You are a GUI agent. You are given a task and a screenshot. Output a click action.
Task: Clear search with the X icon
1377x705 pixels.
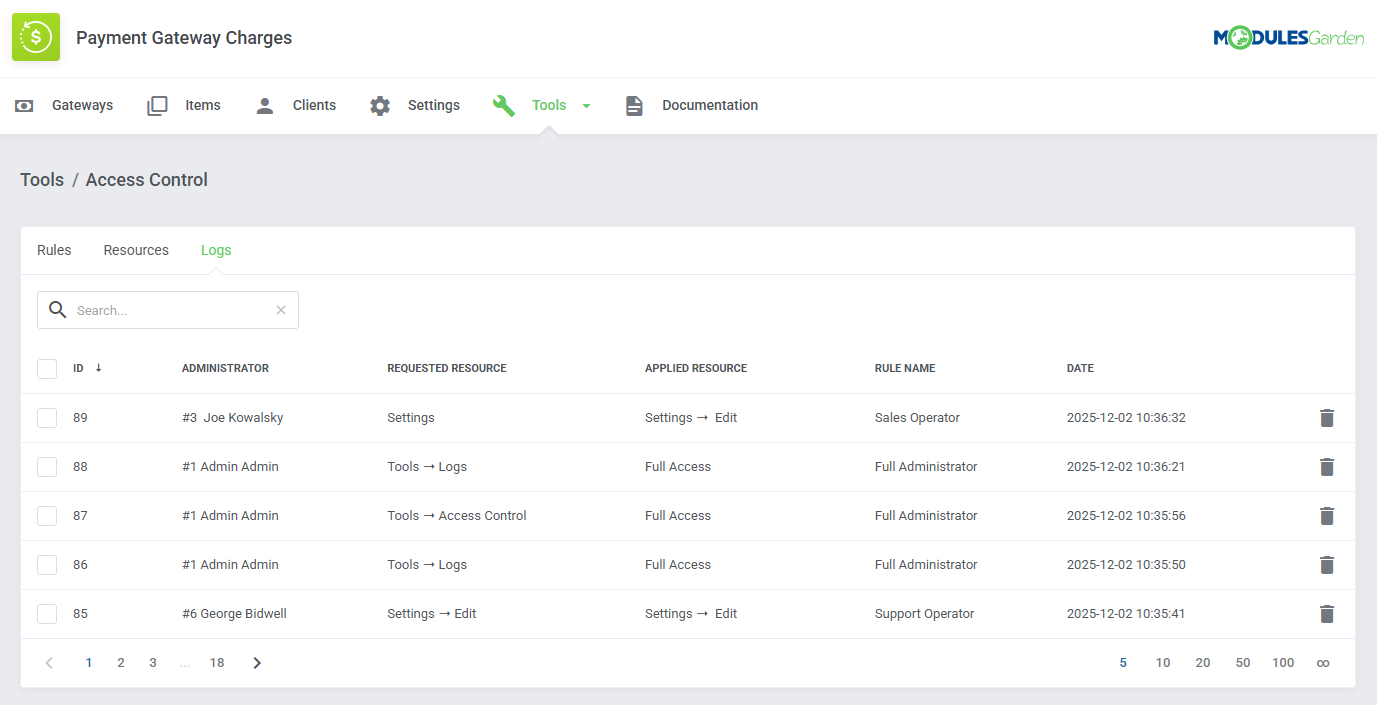click(x=280, y=310)
